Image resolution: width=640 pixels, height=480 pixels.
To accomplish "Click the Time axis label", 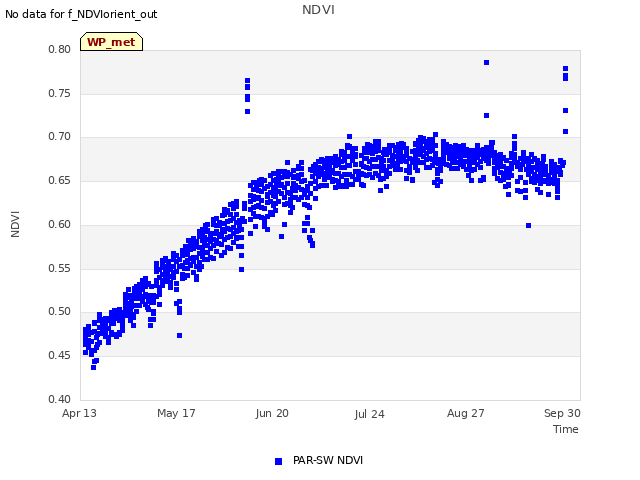I will coord(566,429).
